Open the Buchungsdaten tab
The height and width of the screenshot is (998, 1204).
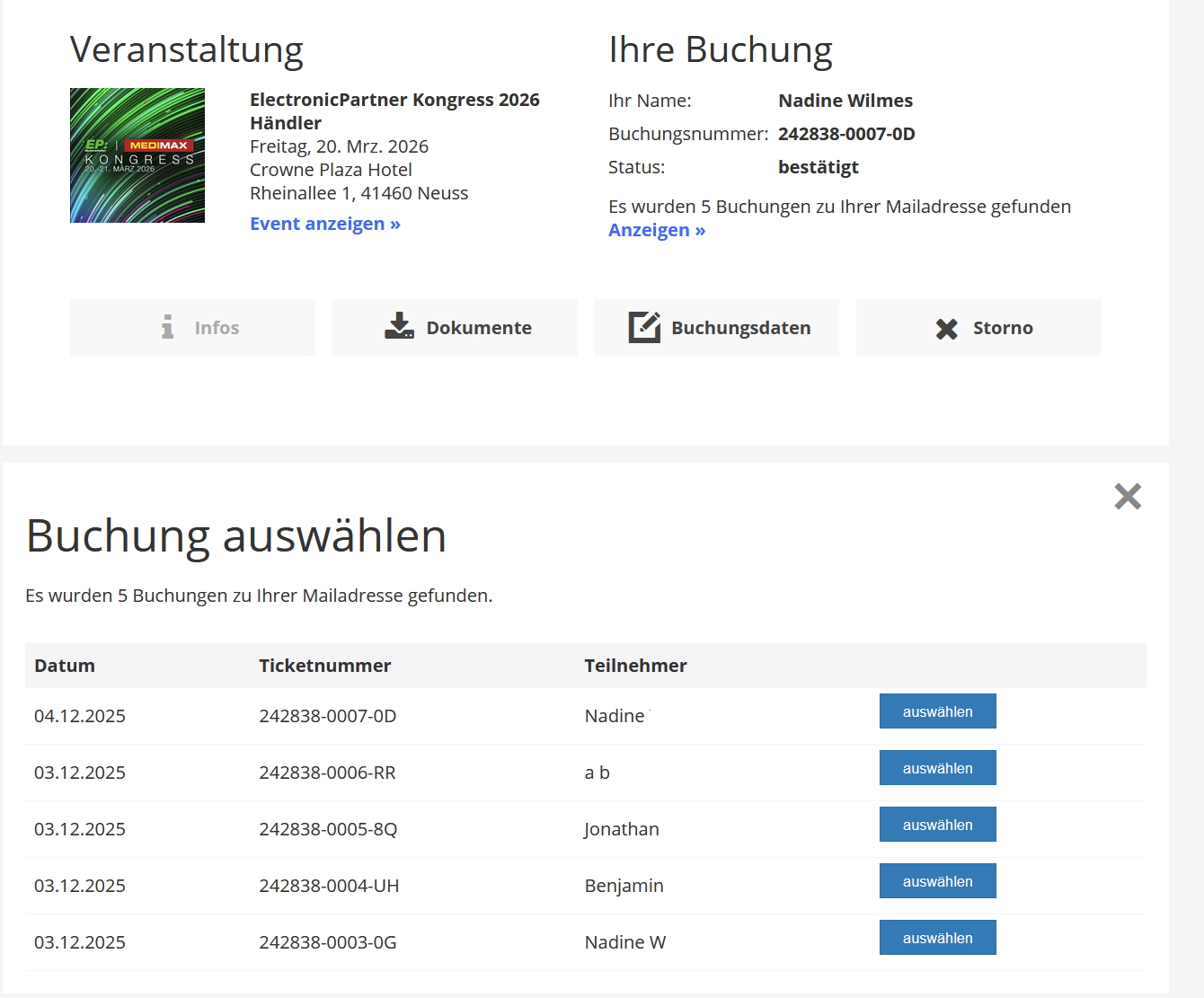tap(716, 328)
